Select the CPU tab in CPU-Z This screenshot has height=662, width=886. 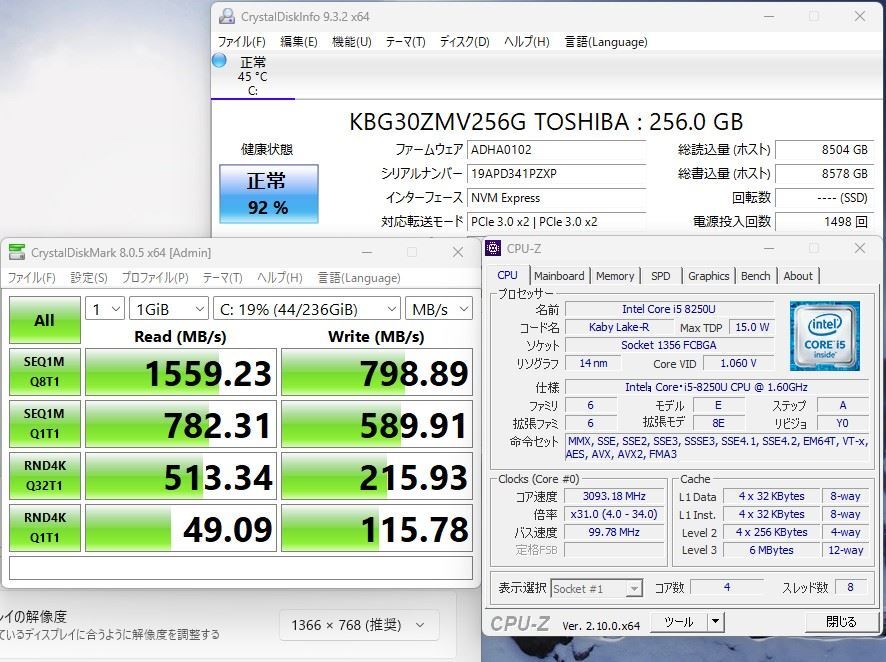point(507,275)
